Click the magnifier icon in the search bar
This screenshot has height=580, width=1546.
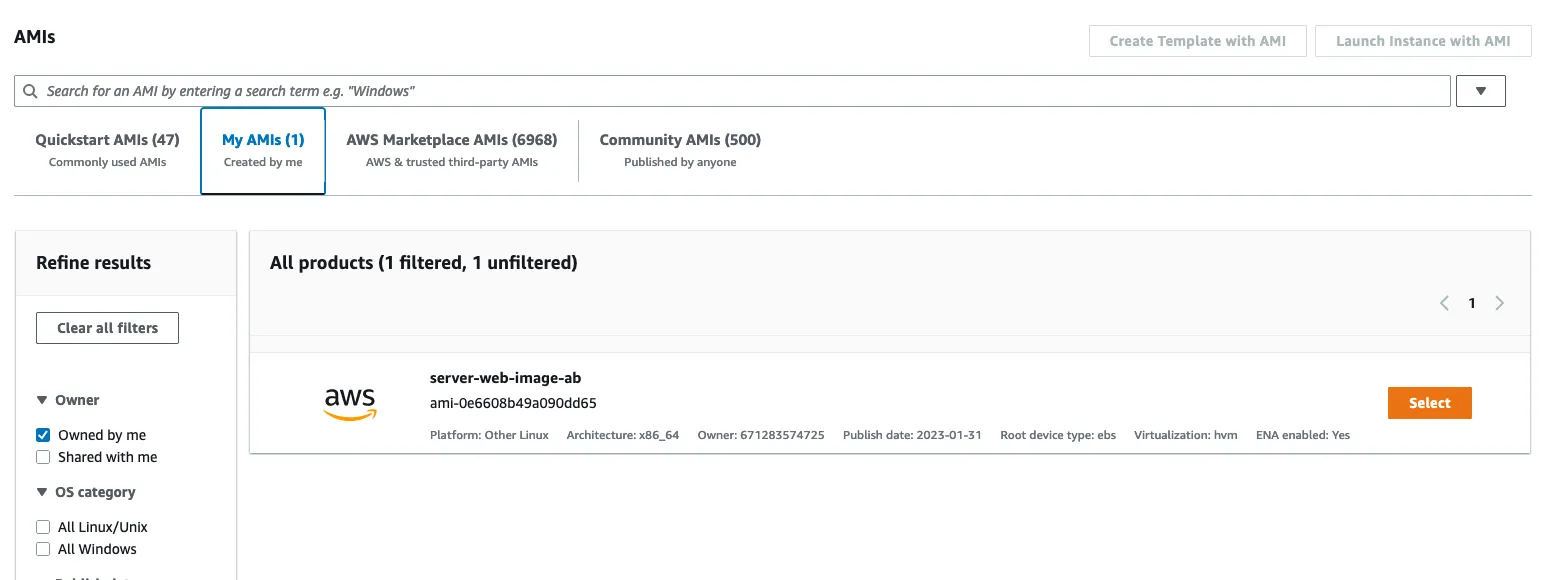click(x=31, y=91)
